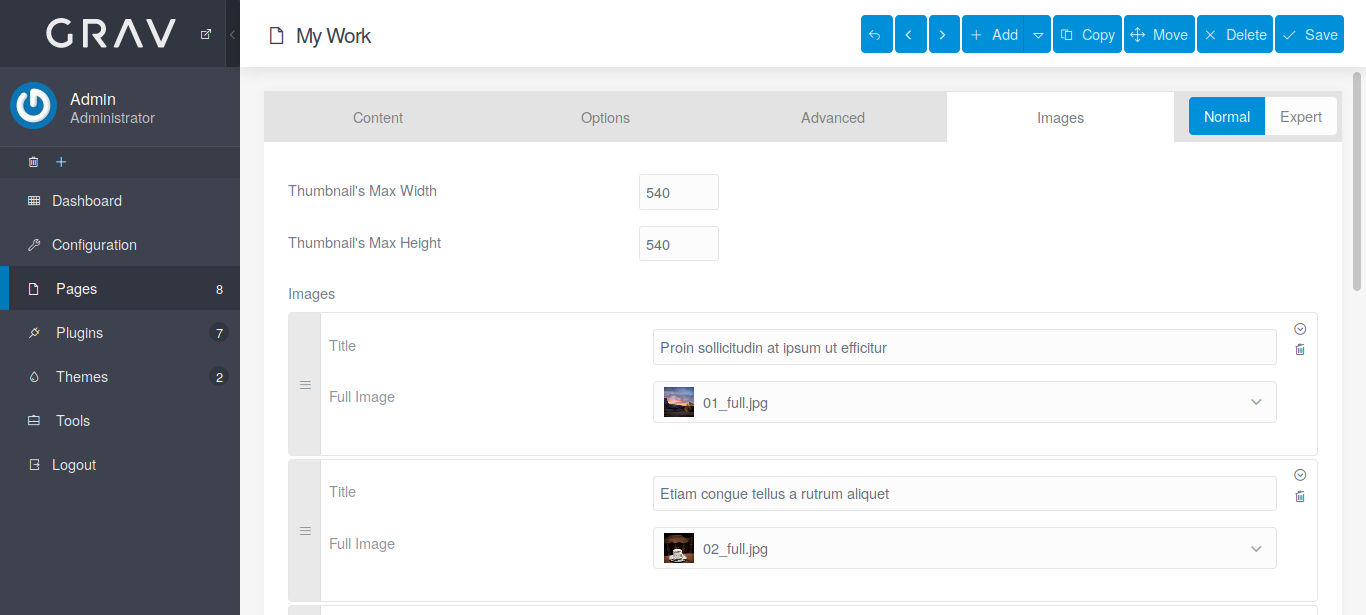1366x615 pixels.
Task: Save the page
Action: tap(1309, 35)
